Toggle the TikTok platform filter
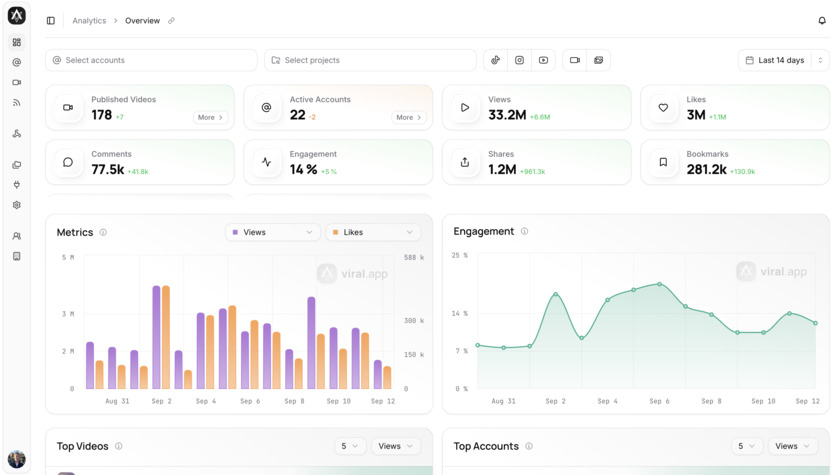The height and width of the screenshot is (475, 840). coord(496,60)
